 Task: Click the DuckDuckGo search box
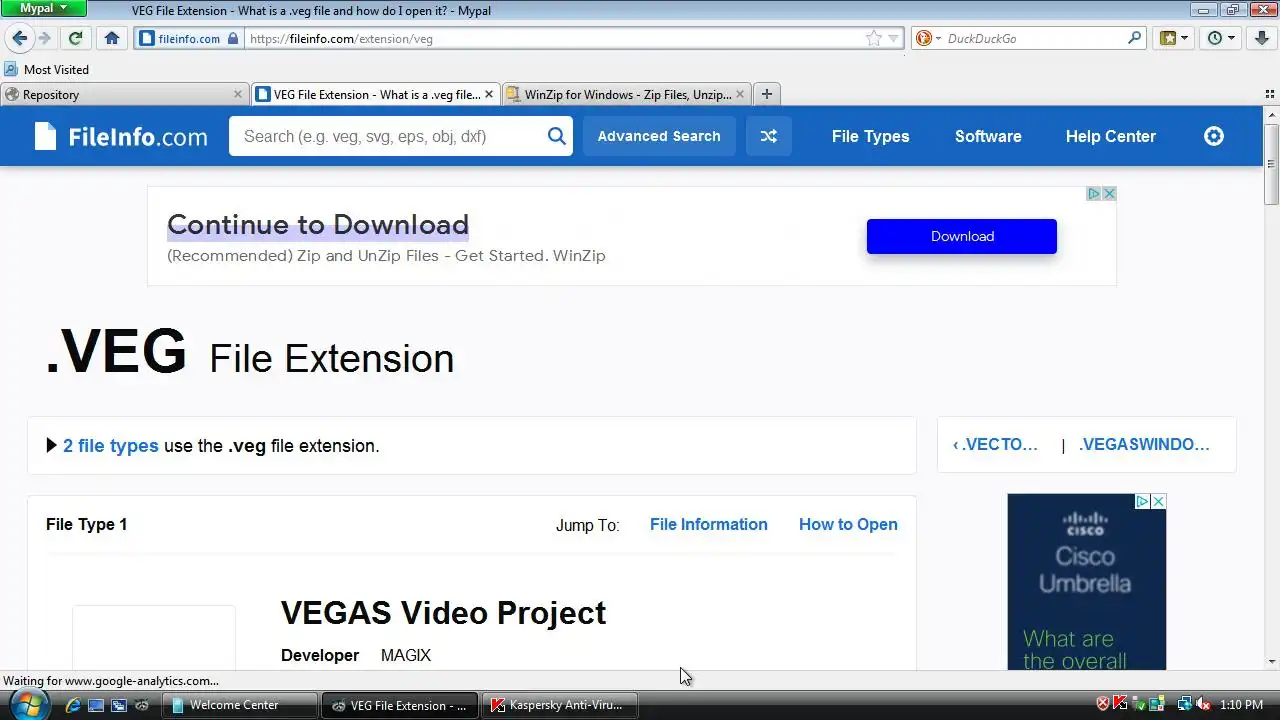(x=1034, y=38)
